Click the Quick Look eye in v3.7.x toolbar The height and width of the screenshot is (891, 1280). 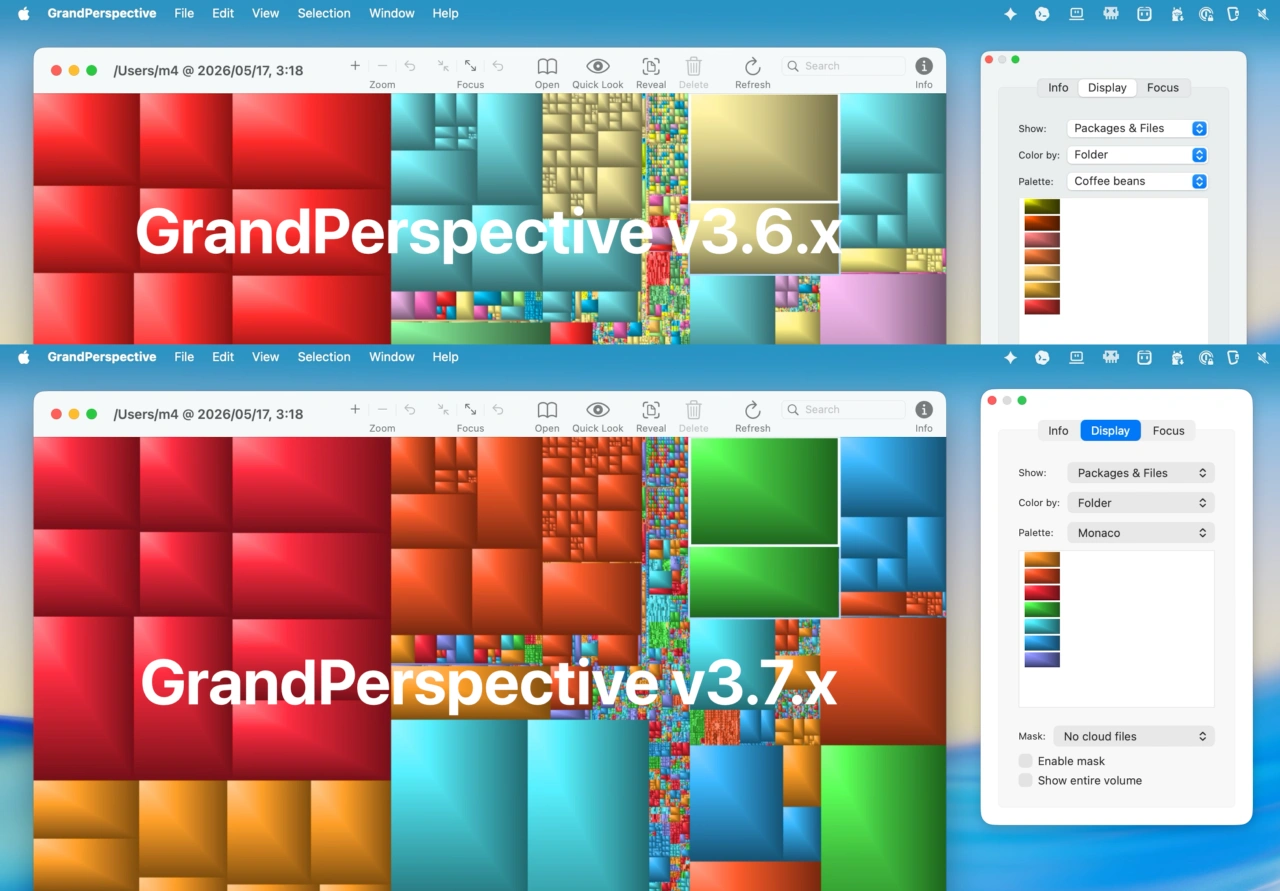point(598,409)
